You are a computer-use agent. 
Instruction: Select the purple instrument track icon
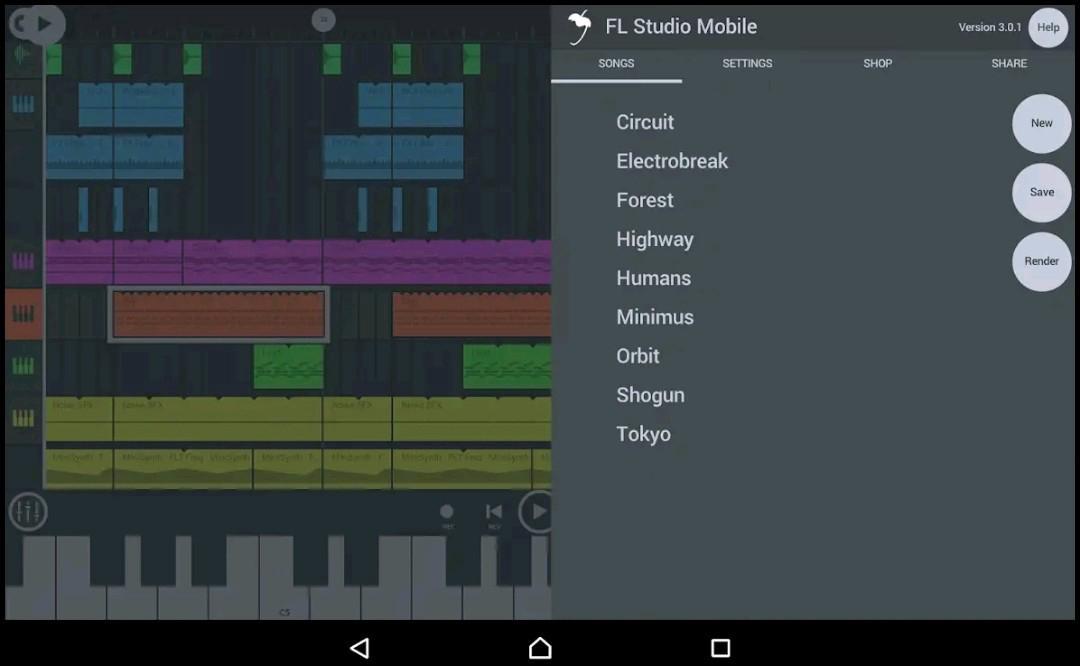point(22,262)
